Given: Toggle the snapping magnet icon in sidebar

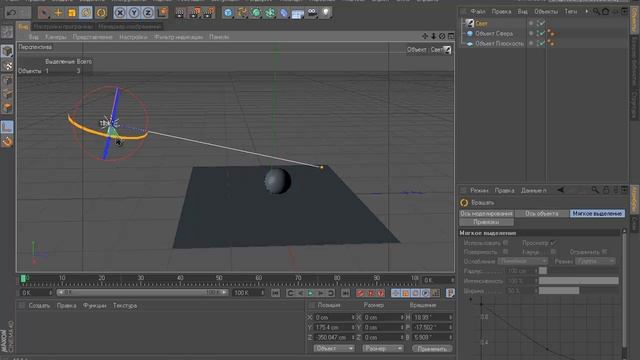Looking at the screenshot, I should tap(7, 142).
